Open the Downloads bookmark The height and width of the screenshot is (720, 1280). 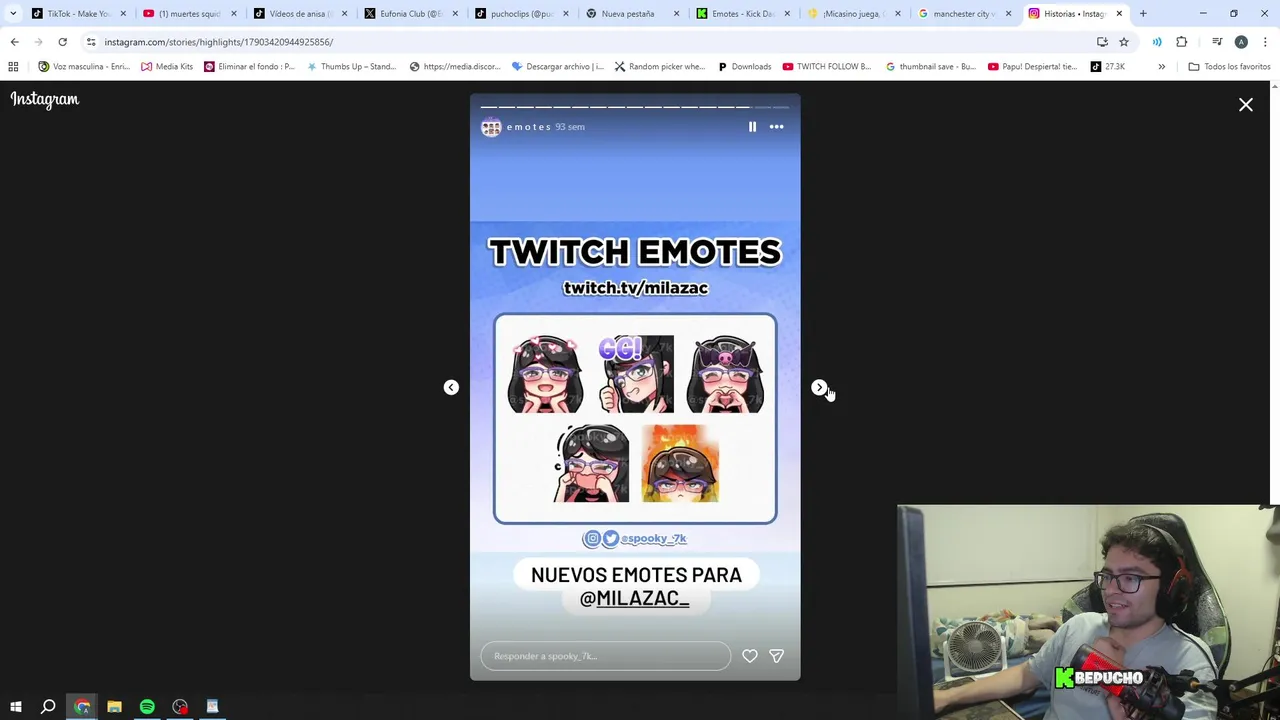click(x=744, y=67)
